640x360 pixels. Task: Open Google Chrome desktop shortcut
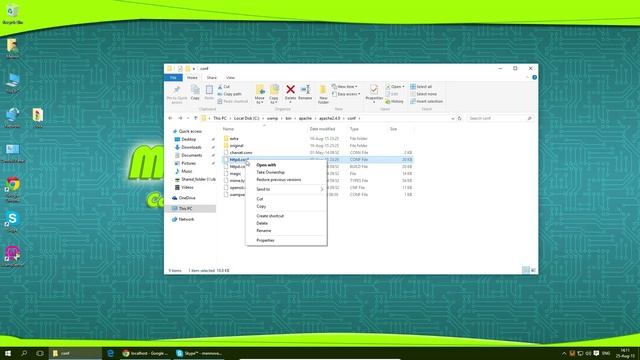pos(13,189)
